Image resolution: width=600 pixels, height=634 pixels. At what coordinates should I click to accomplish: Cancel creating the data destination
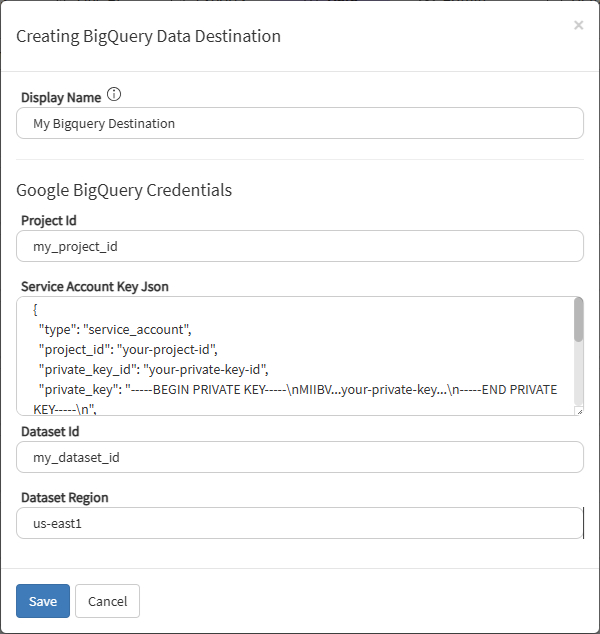(107, 601)
